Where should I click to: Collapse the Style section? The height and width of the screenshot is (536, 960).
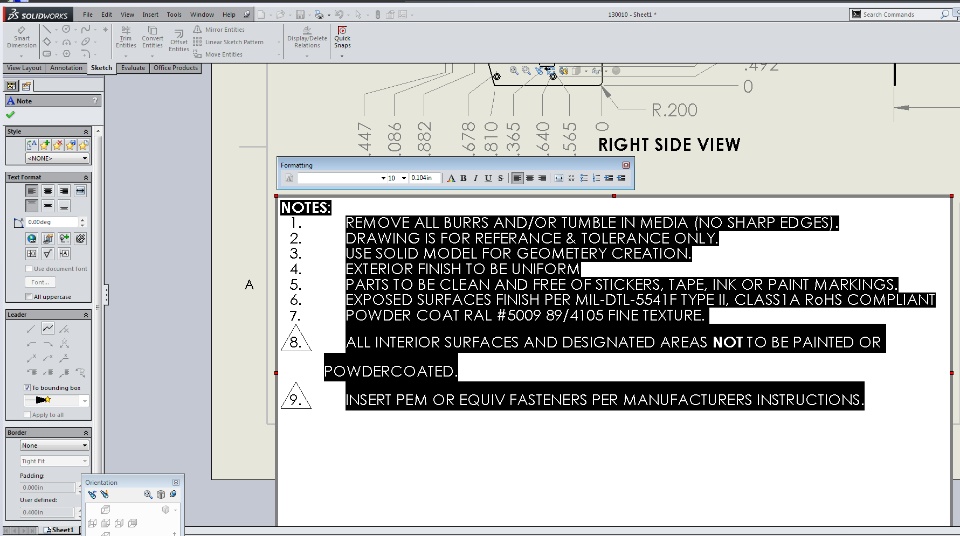tap(86, 132)
